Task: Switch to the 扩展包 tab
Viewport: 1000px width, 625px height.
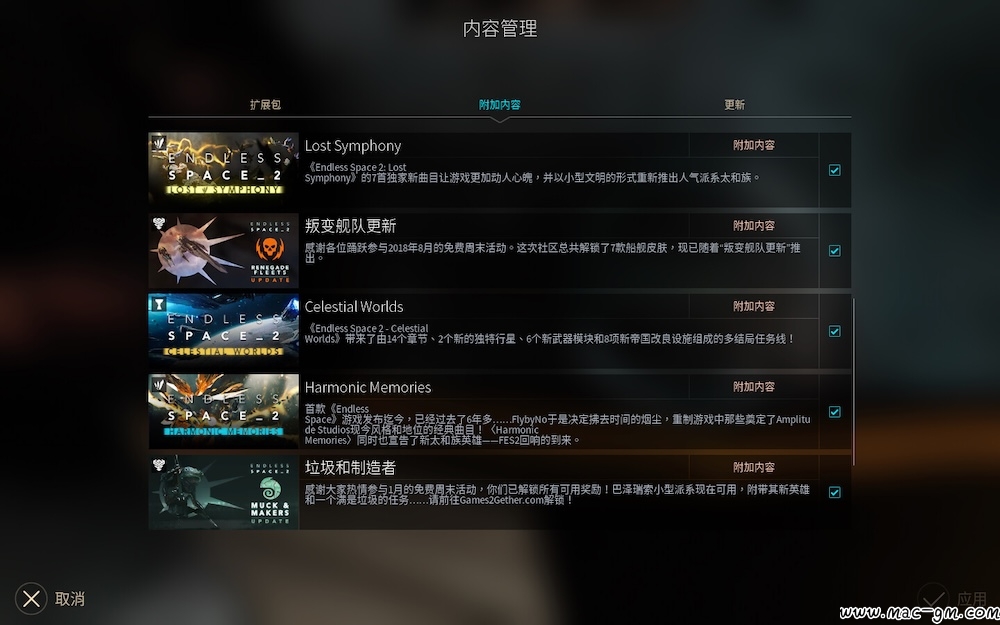Action: [265, 105]
